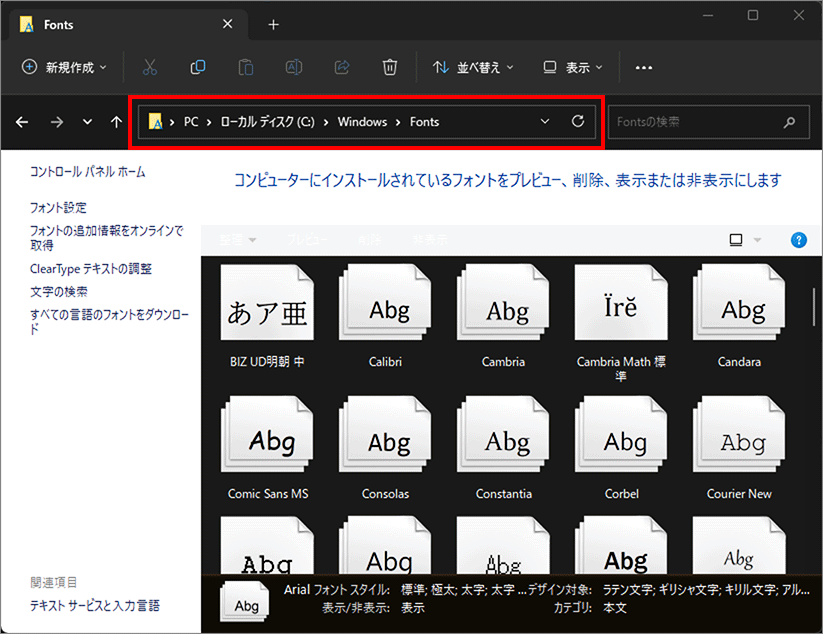Click the Copy icon in toolbar
Image resolution: width=823 pixels, height=634 pixels.
click(198, 67)
